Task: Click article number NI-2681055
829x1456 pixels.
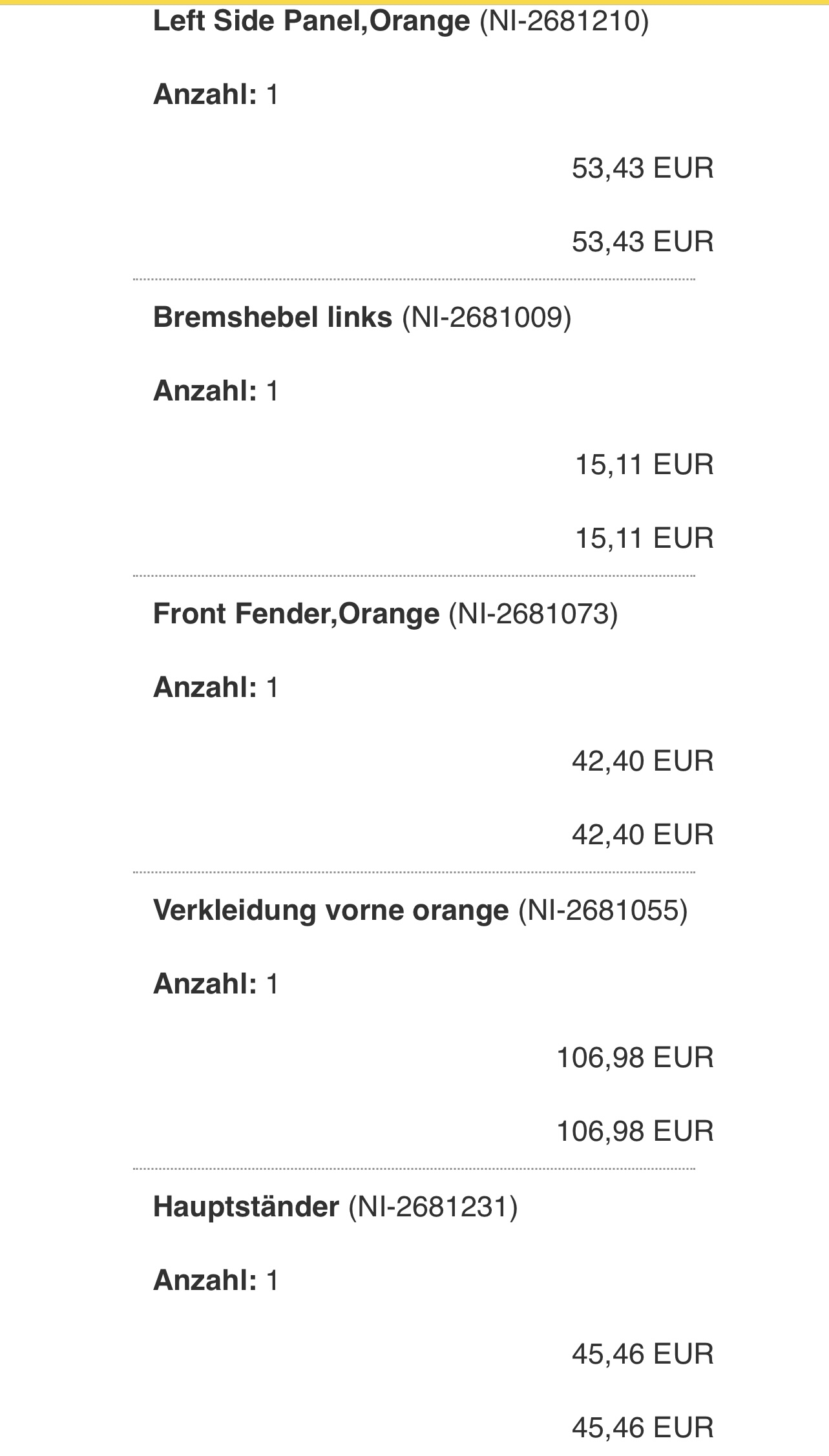Action: click(x=603, y=910)
